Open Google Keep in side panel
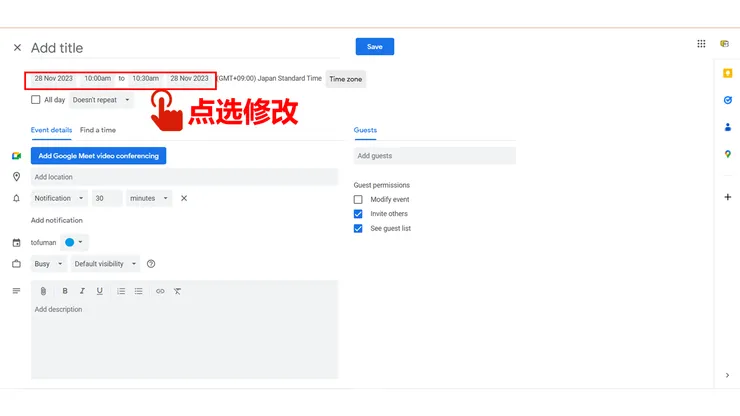The image size is (740, 416). (x=727, y=73)
